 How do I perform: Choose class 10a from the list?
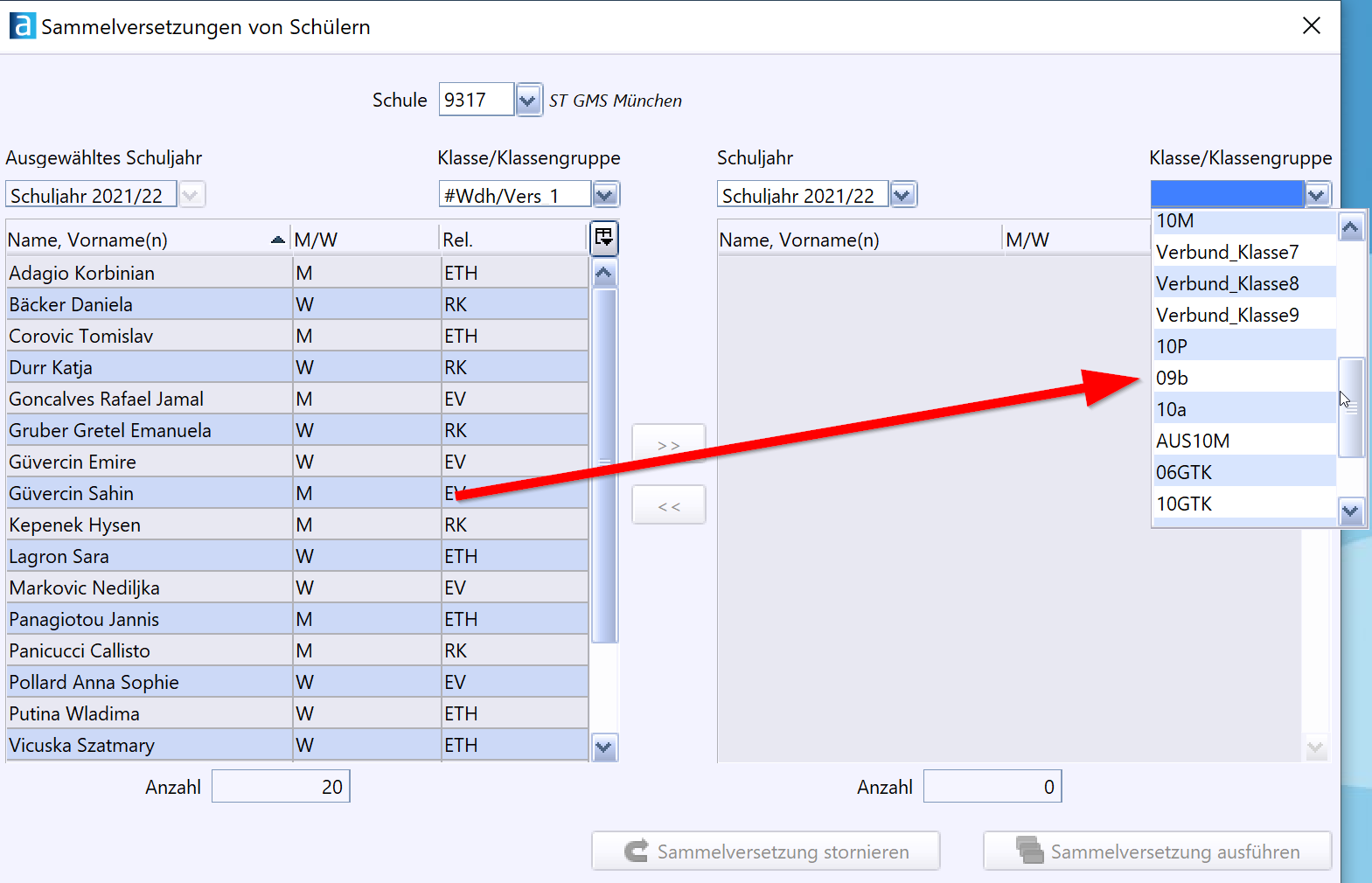(x=1244, y=409)
